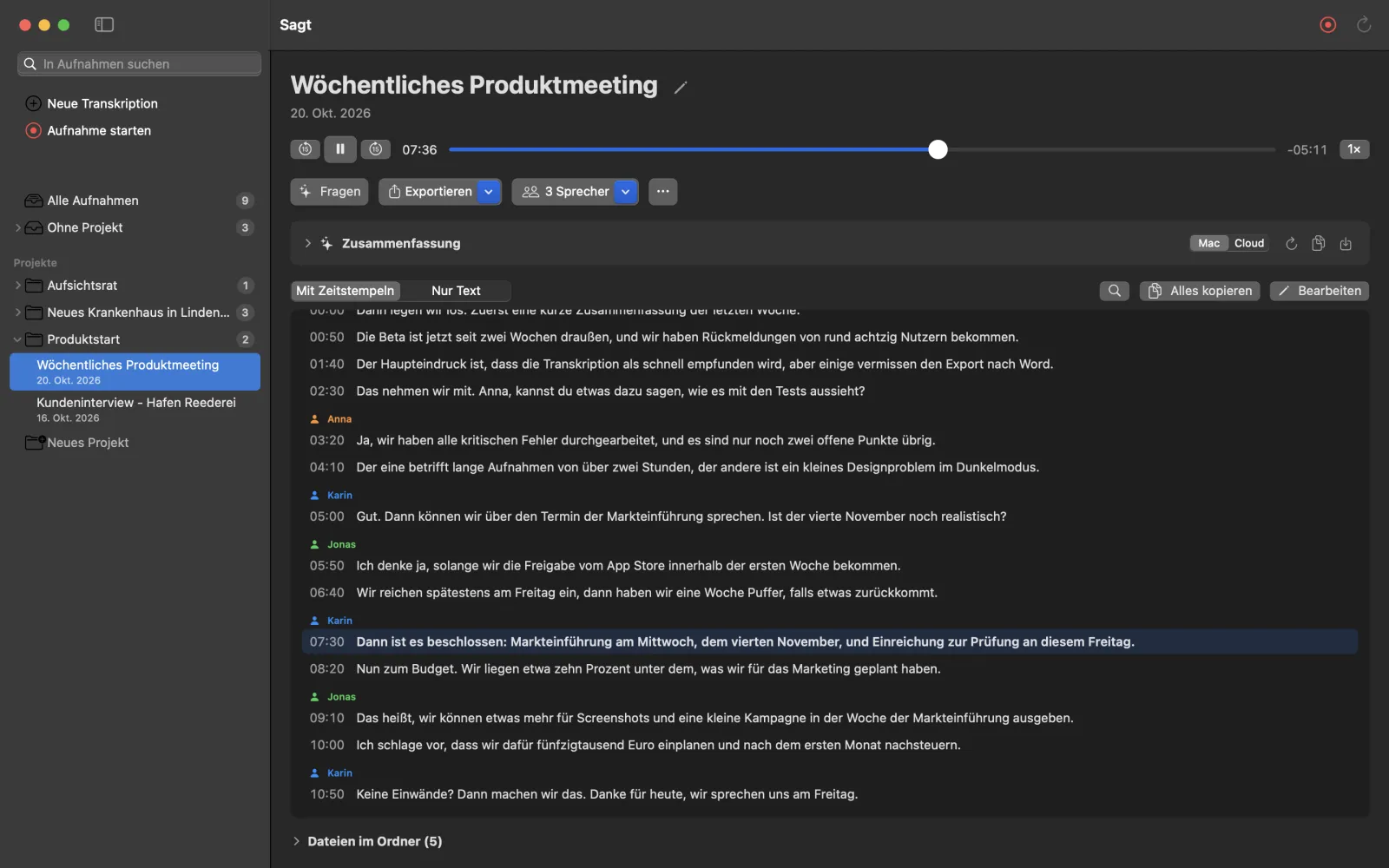
Task: Switch summary engine to Cloud
Action: pos(1249,244)
